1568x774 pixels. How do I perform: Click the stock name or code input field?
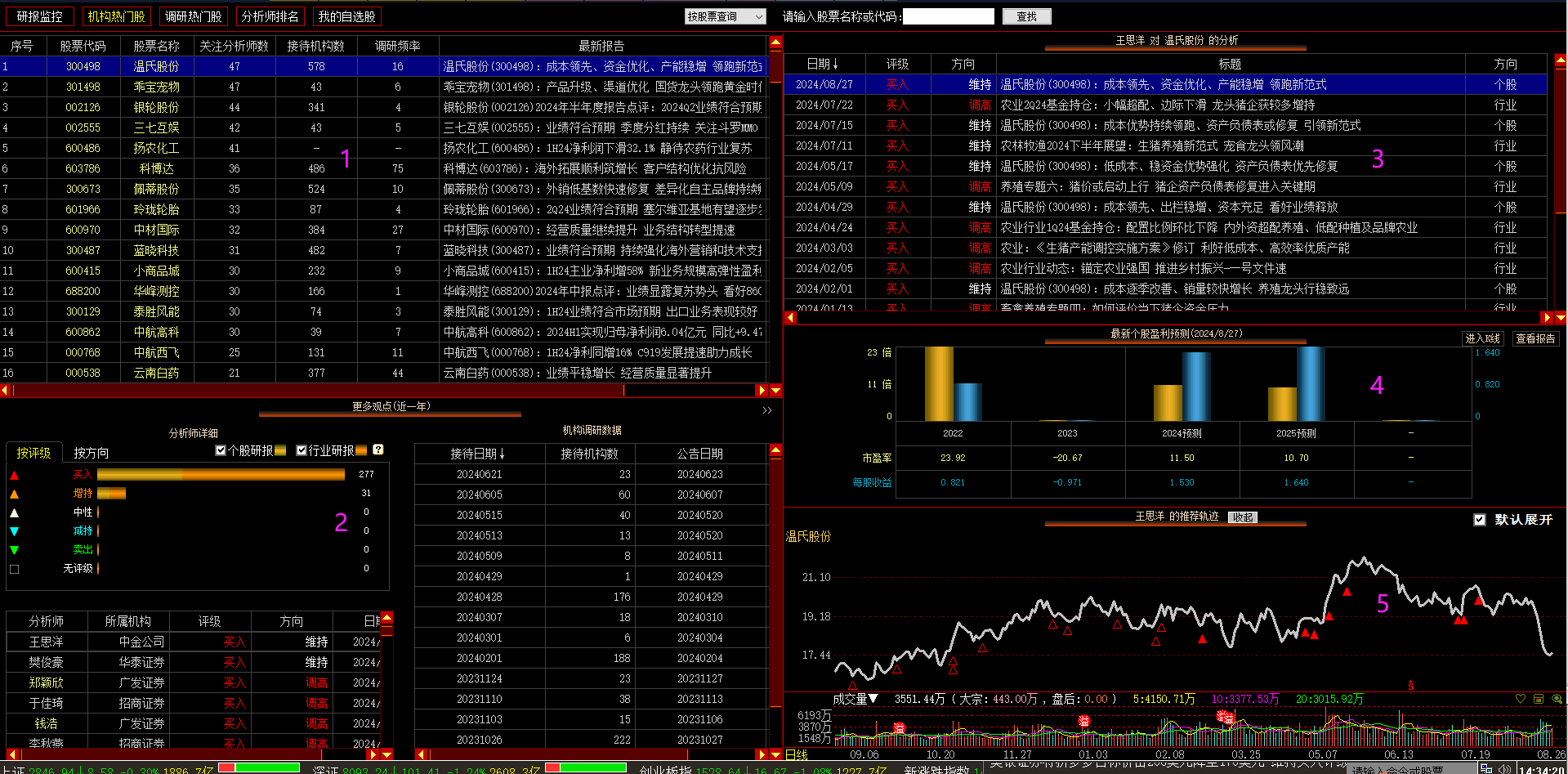point(948,16)
